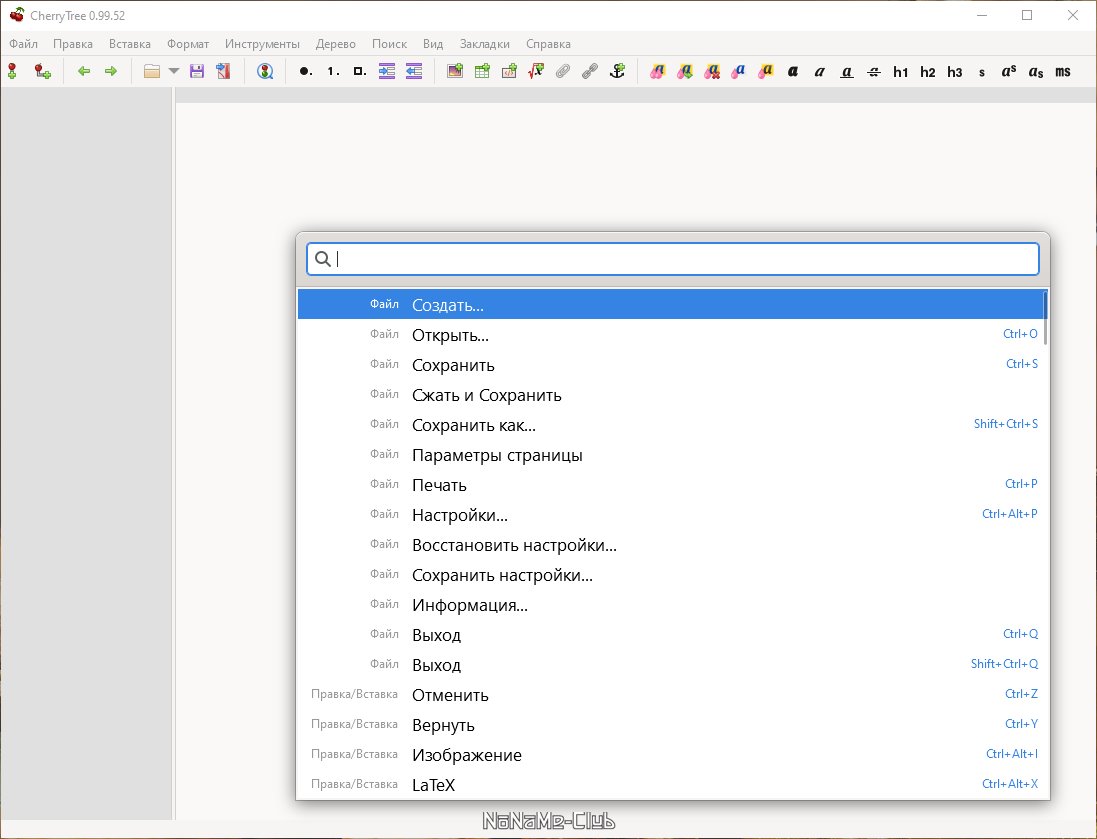Click the insert image toolbar icon
1097x839 pixels.
tap(455, 71)
